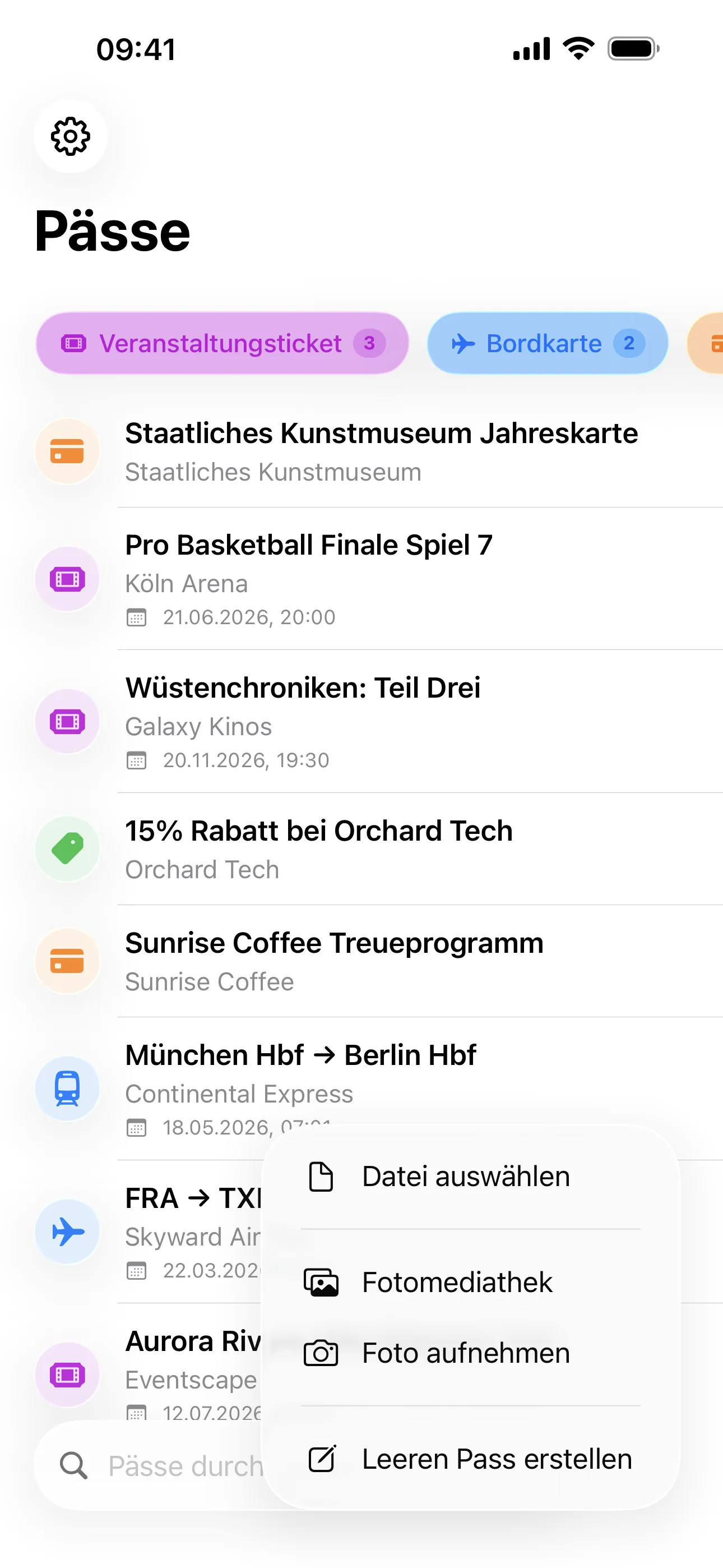723x1568 pixels.
Task: Toggle the Bordkarte filter chip
Action: (x=547, y=343)
